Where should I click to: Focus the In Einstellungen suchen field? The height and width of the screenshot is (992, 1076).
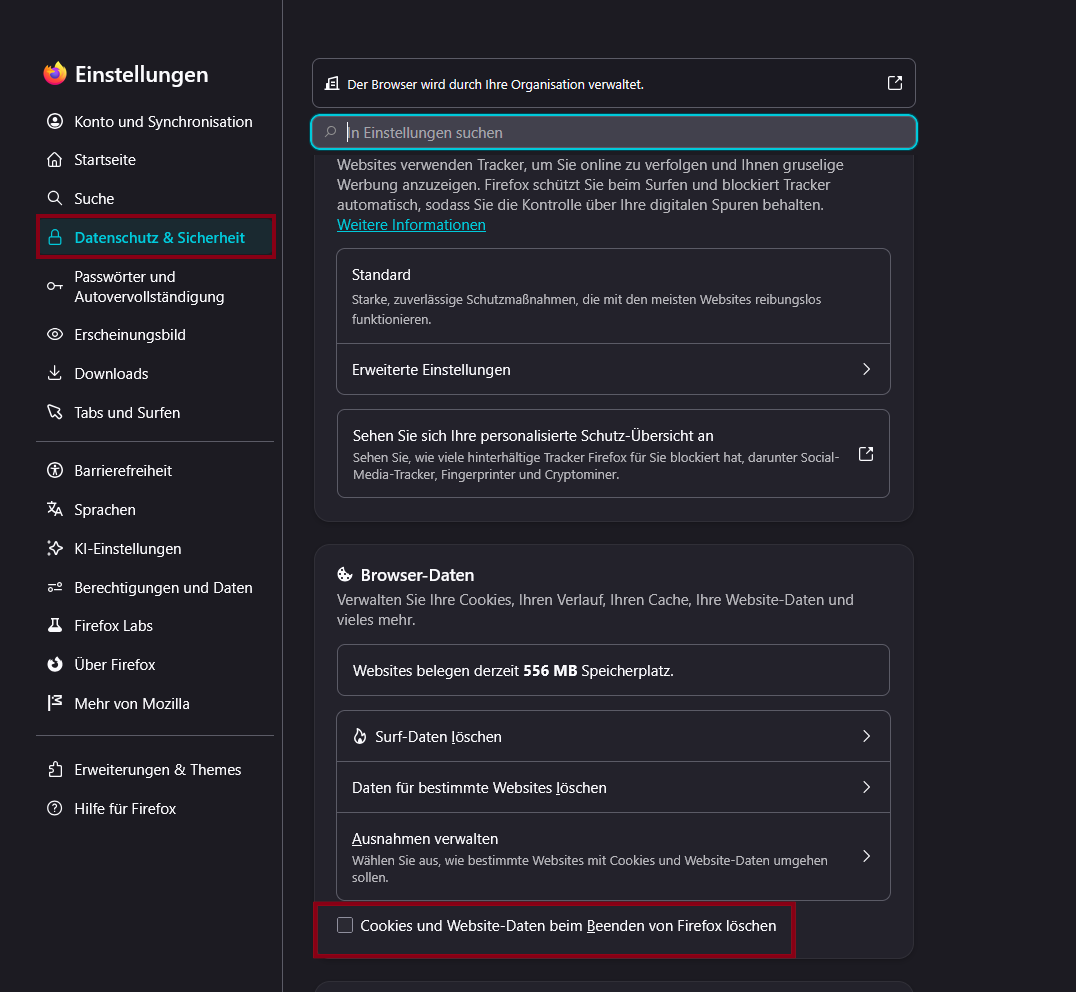[x=613, y=132]
